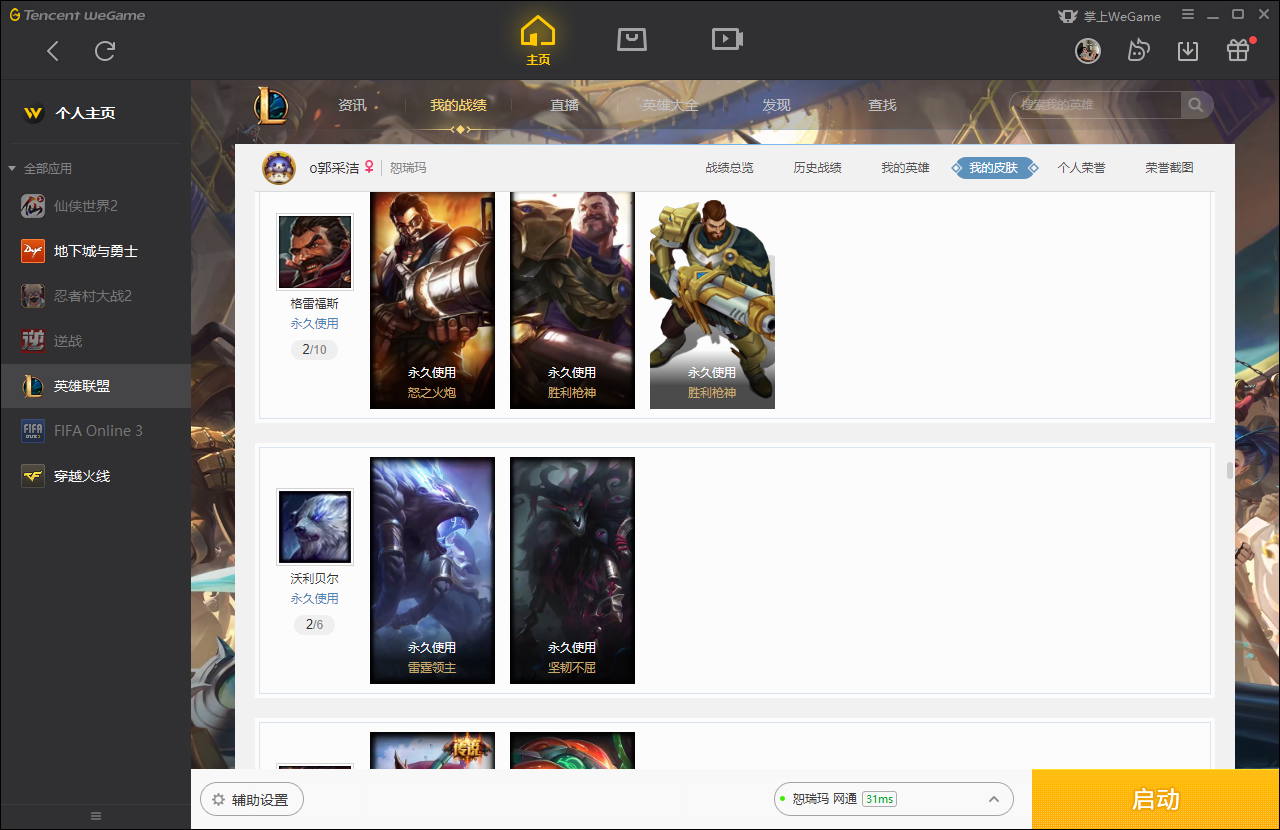The width and height of the screenshot is (1280, 830).
Task: Open the hamburger menu in title bar
Action: 1188,15
